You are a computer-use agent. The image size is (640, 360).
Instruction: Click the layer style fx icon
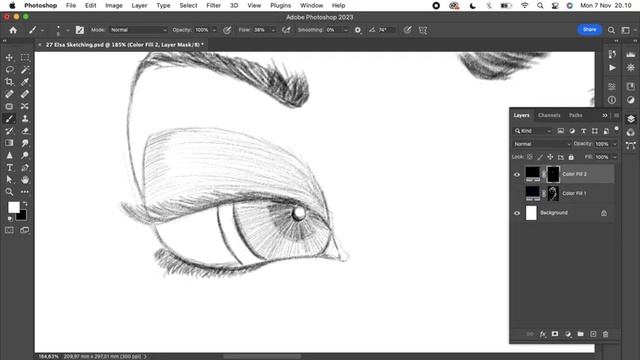coord(542,334)
